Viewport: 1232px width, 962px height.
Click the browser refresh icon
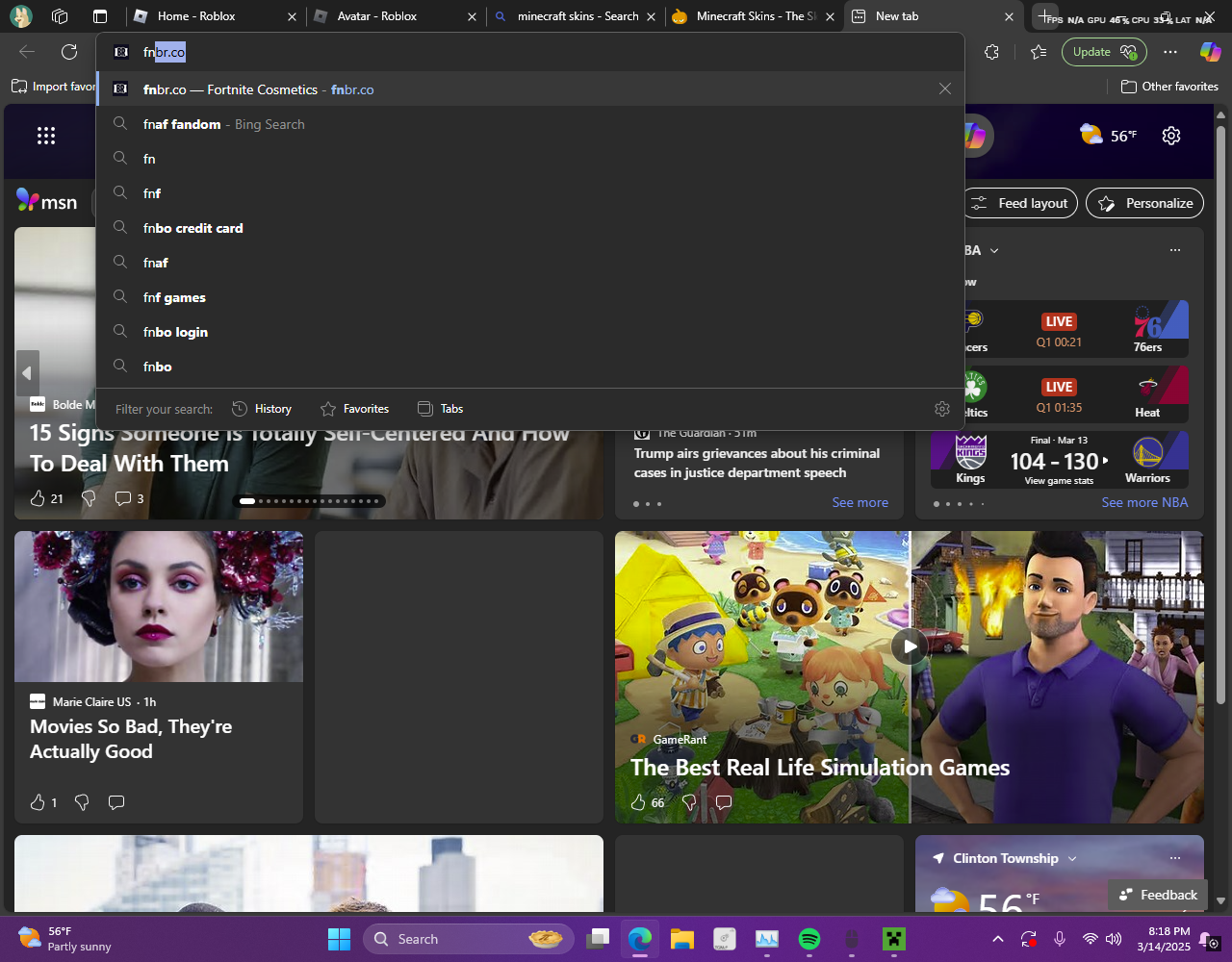[x=68, y=52]
